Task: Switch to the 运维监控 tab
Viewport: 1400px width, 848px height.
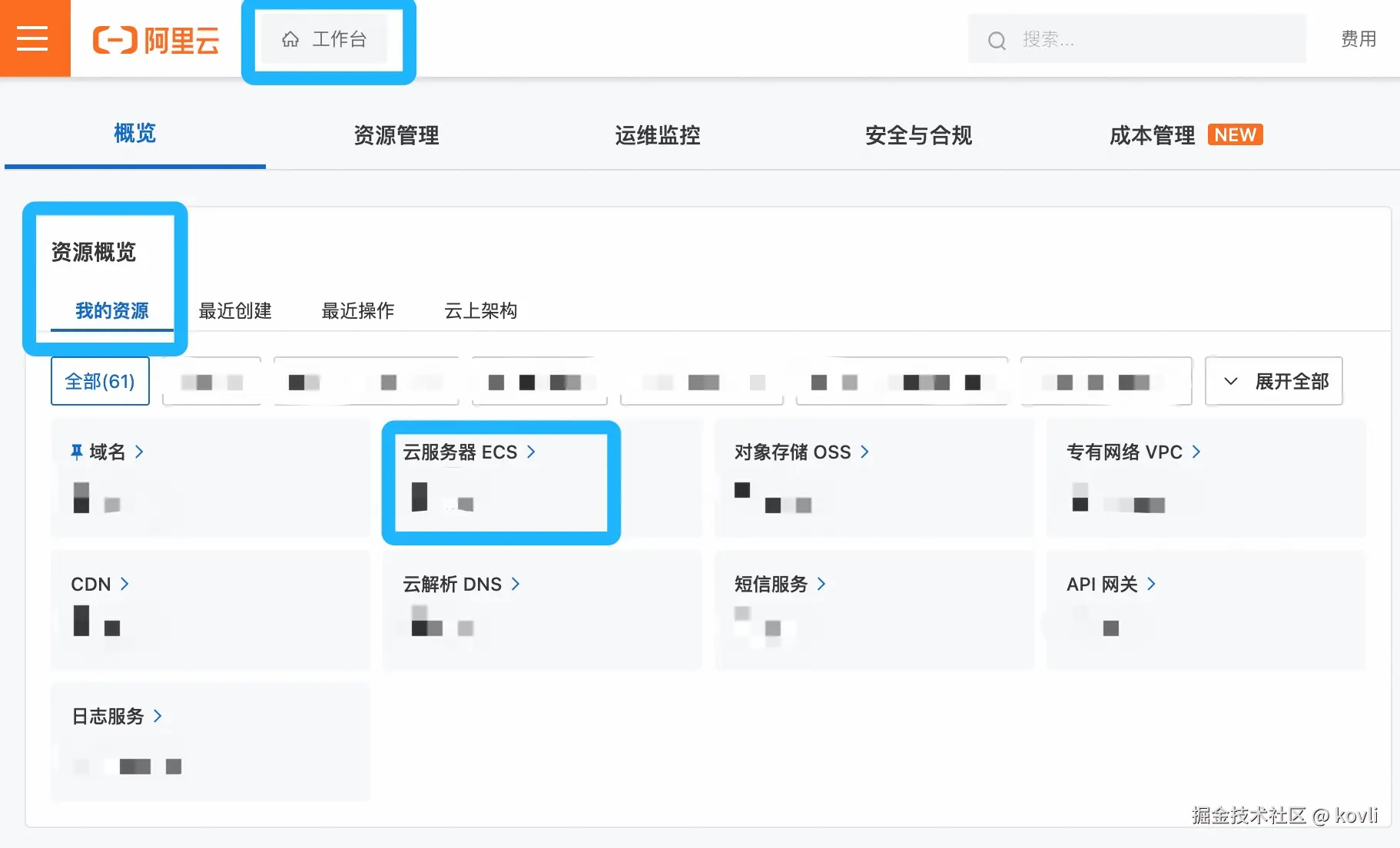Action: pos(658,135)
